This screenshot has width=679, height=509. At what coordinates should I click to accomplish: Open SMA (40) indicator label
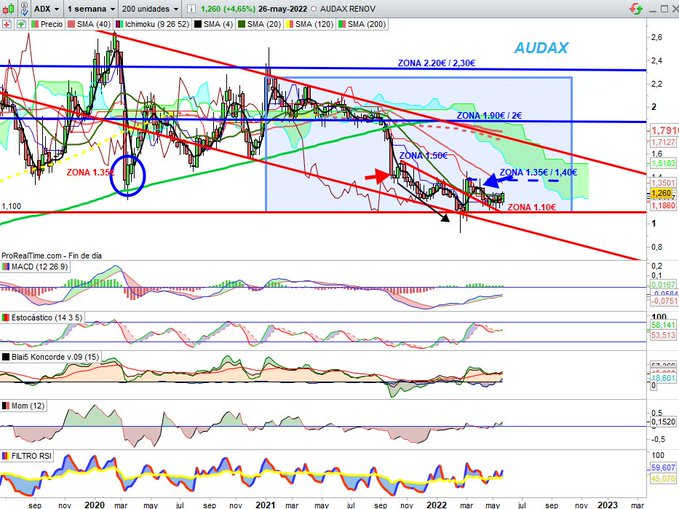coord(93,24)
